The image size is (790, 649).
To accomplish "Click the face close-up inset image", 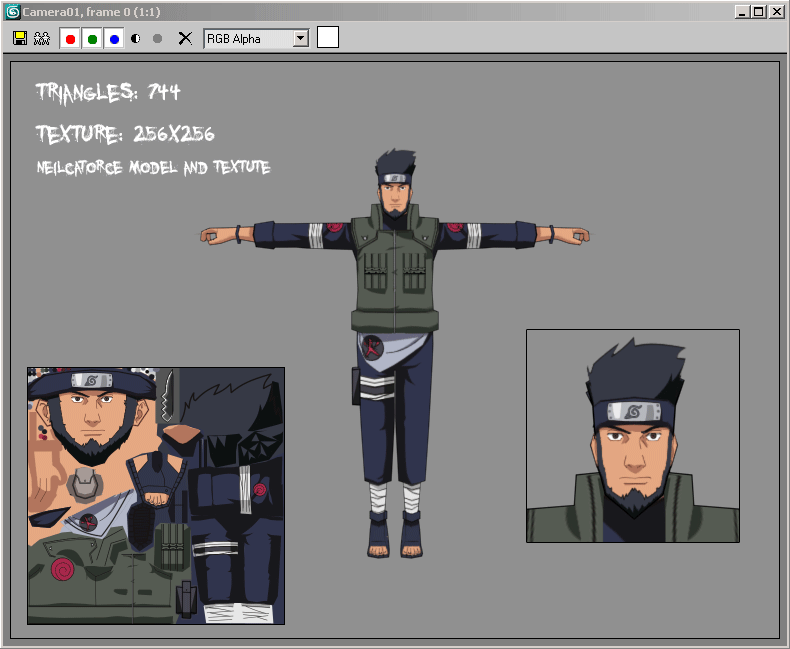I will coord(633,436).
